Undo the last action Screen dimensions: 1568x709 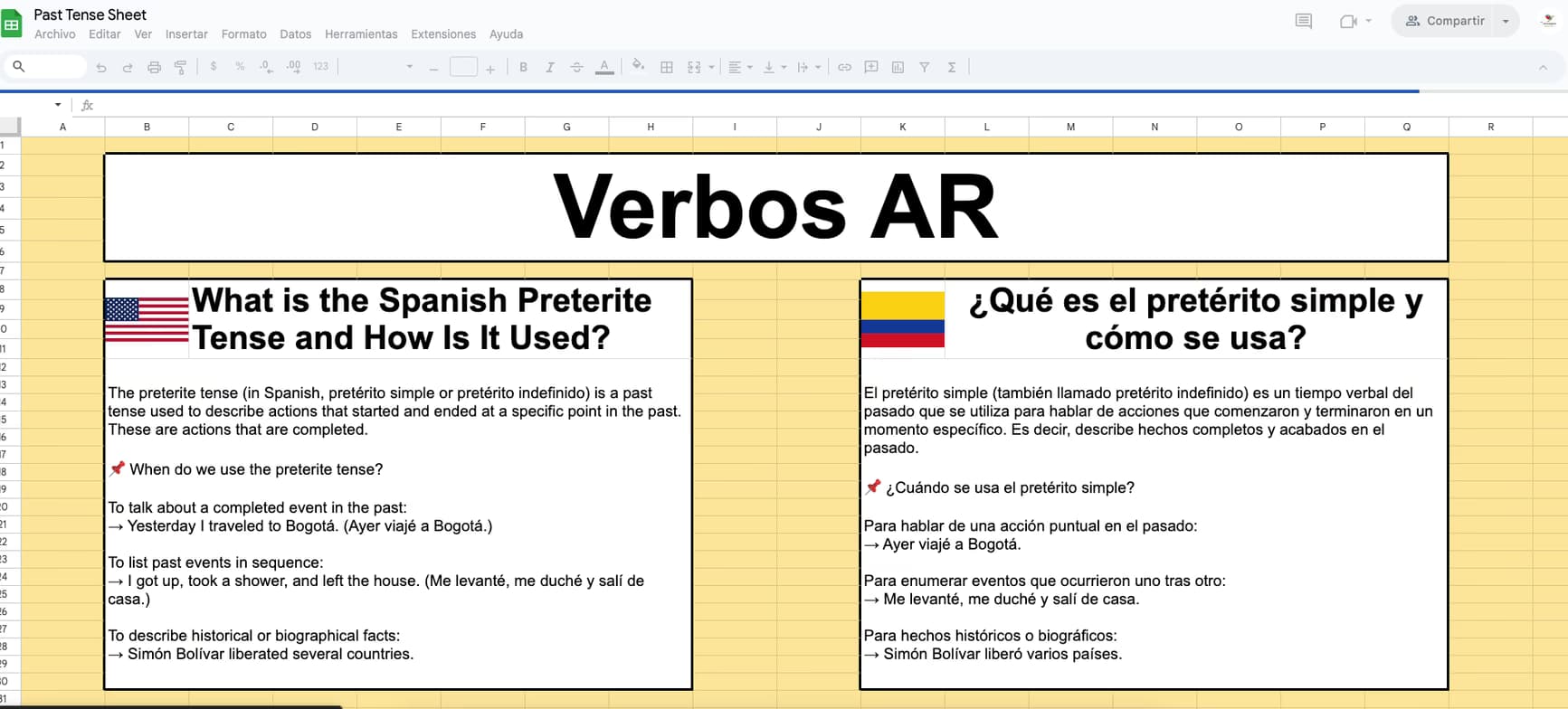[101, 68]
